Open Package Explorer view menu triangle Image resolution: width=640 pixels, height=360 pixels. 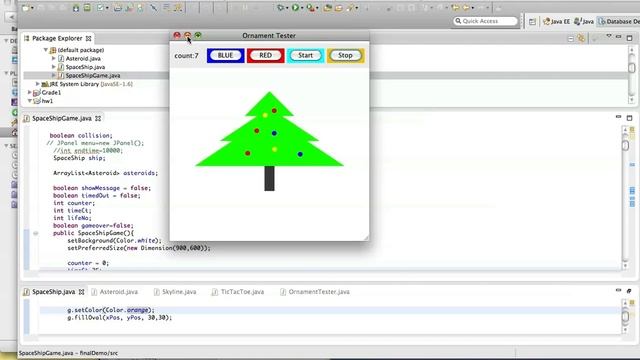coord(609,36)
